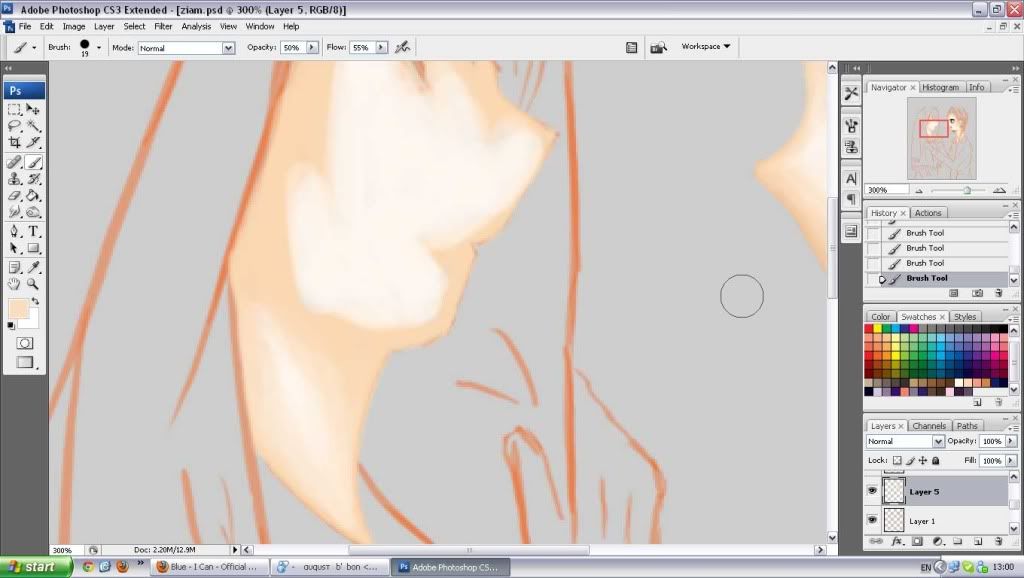Viewport: 1024px width, 578px height.
Task: Click the Navigator zoom percentage field
Action: pyautogui.click(x=886, y=190)
